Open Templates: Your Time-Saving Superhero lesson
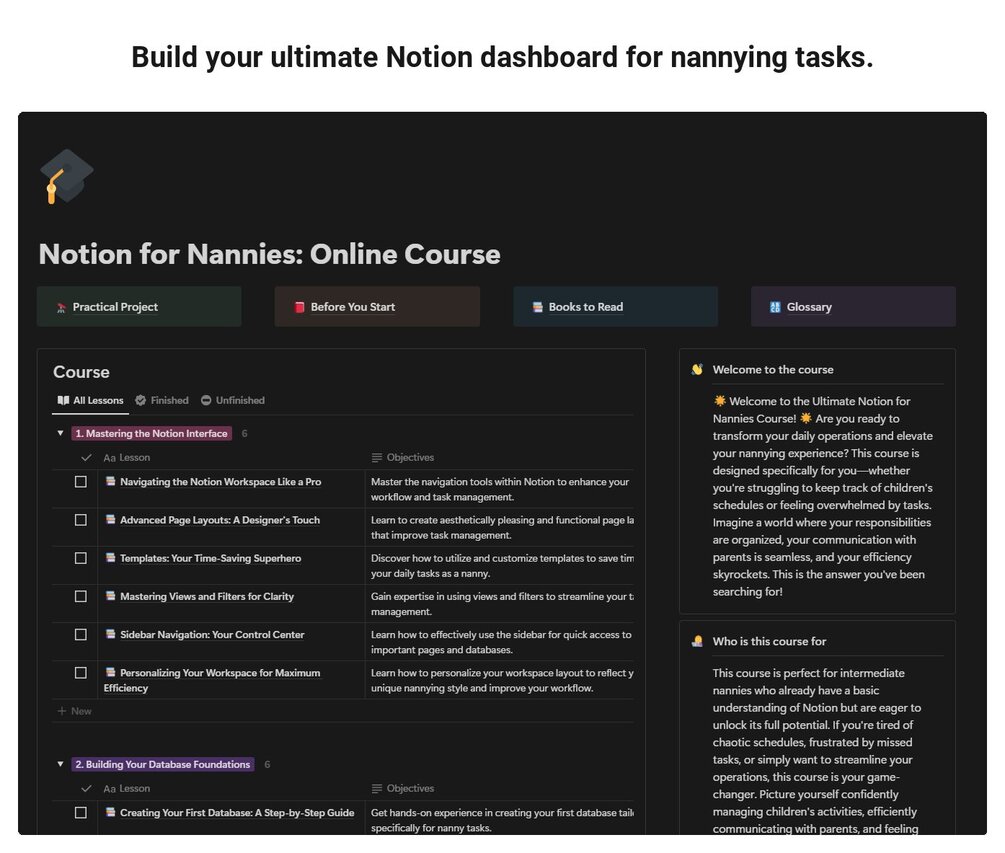Image resolution: width=1005 pixels, height=853 pixels. click(210, 558)
